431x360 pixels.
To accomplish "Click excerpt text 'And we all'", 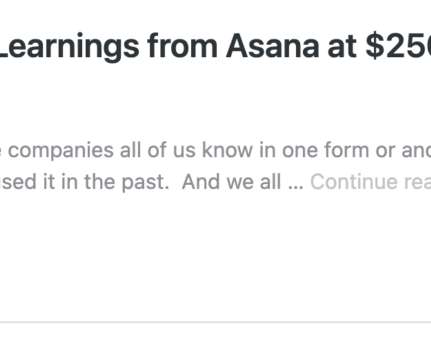I will point(231,182).
